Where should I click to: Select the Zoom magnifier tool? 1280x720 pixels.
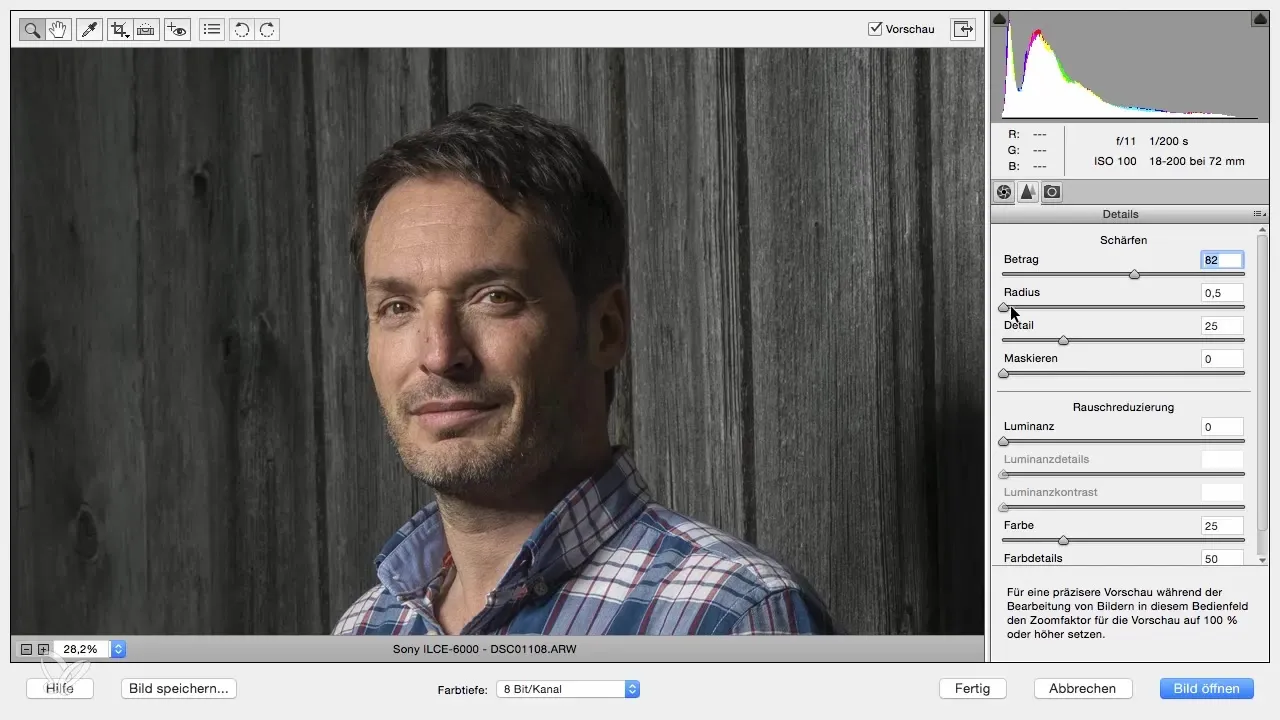tap(32, 30)
